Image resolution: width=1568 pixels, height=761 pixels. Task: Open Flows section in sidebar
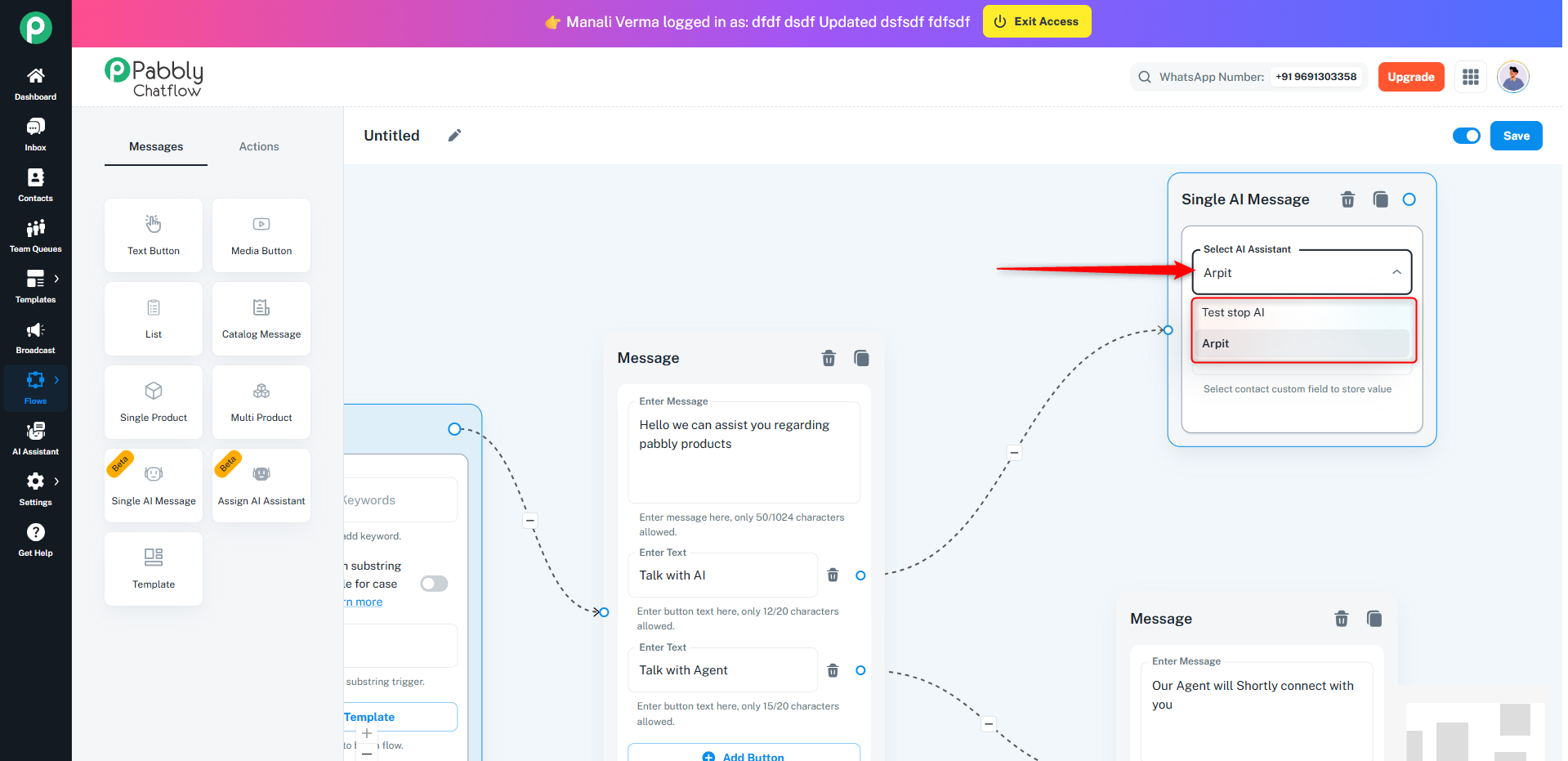35,388
